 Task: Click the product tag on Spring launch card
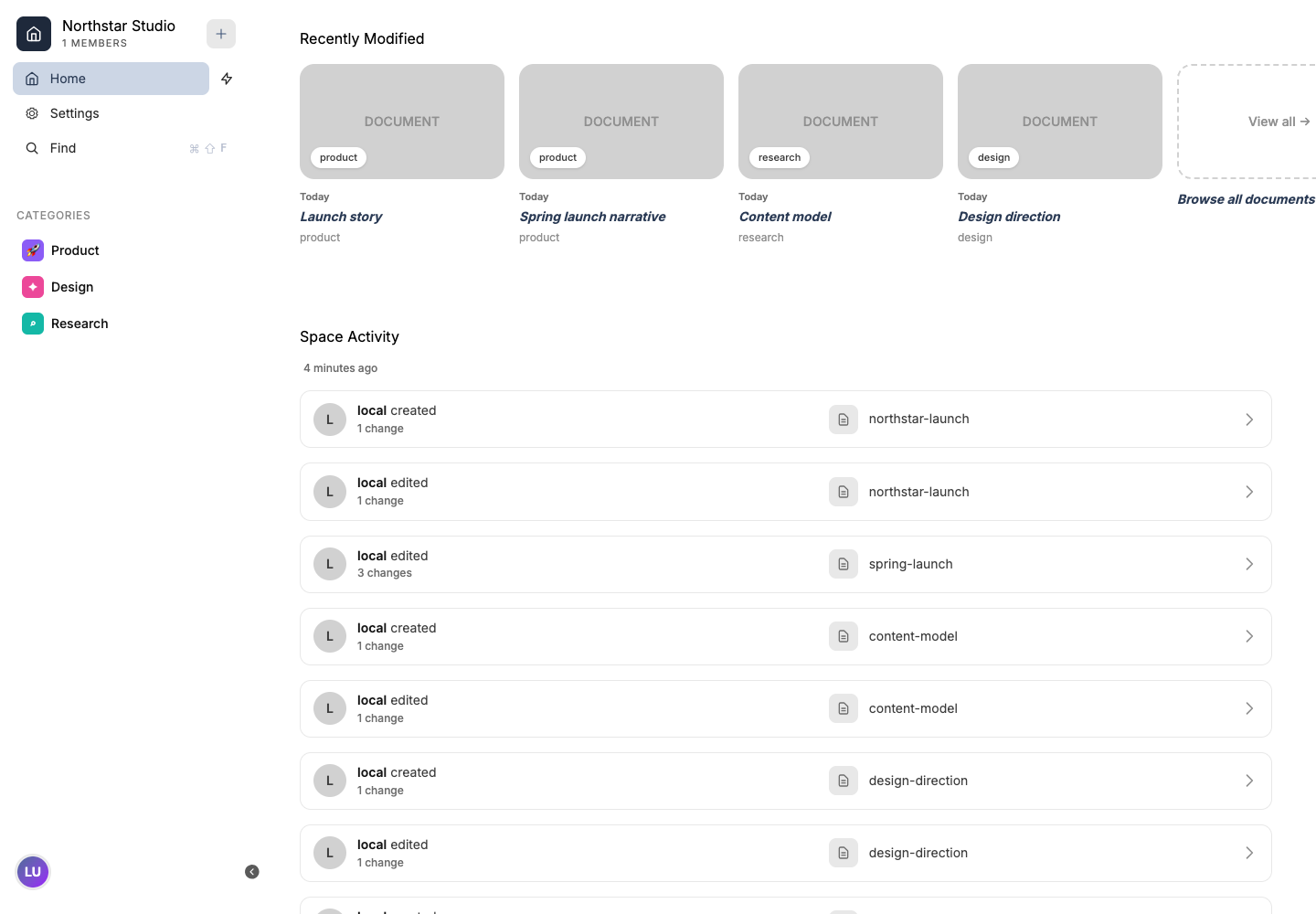point(557,157)
